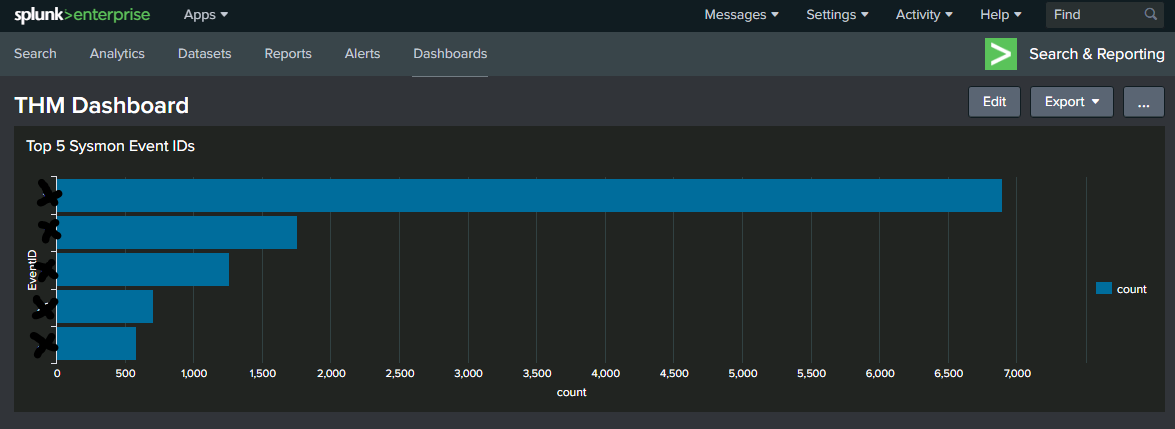Open the Help dropdown
1175x429 pixels.
coord(1001,15)
